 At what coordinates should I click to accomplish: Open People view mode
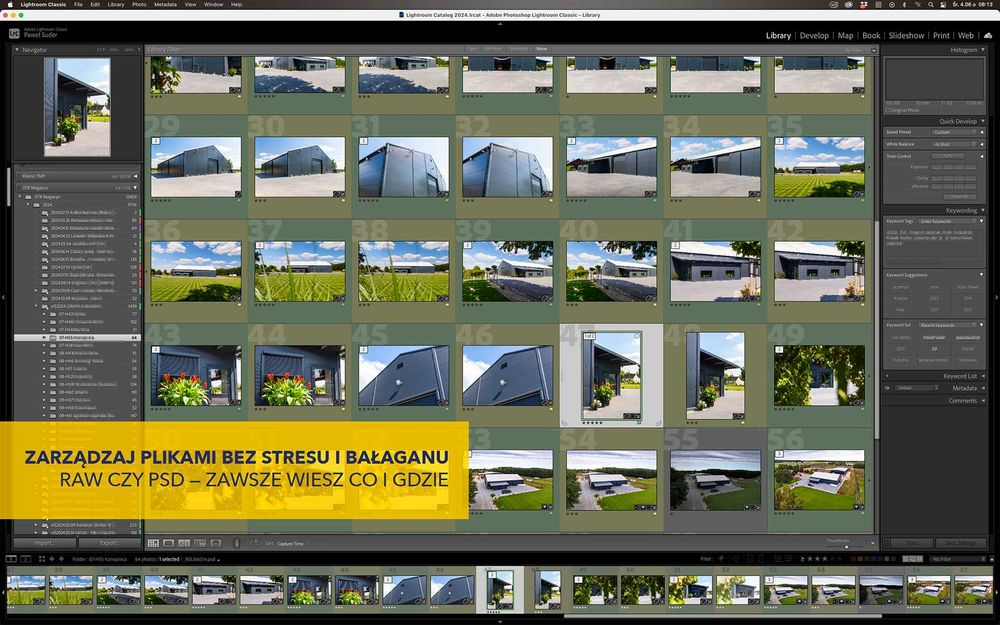click(x=216, y=543)
